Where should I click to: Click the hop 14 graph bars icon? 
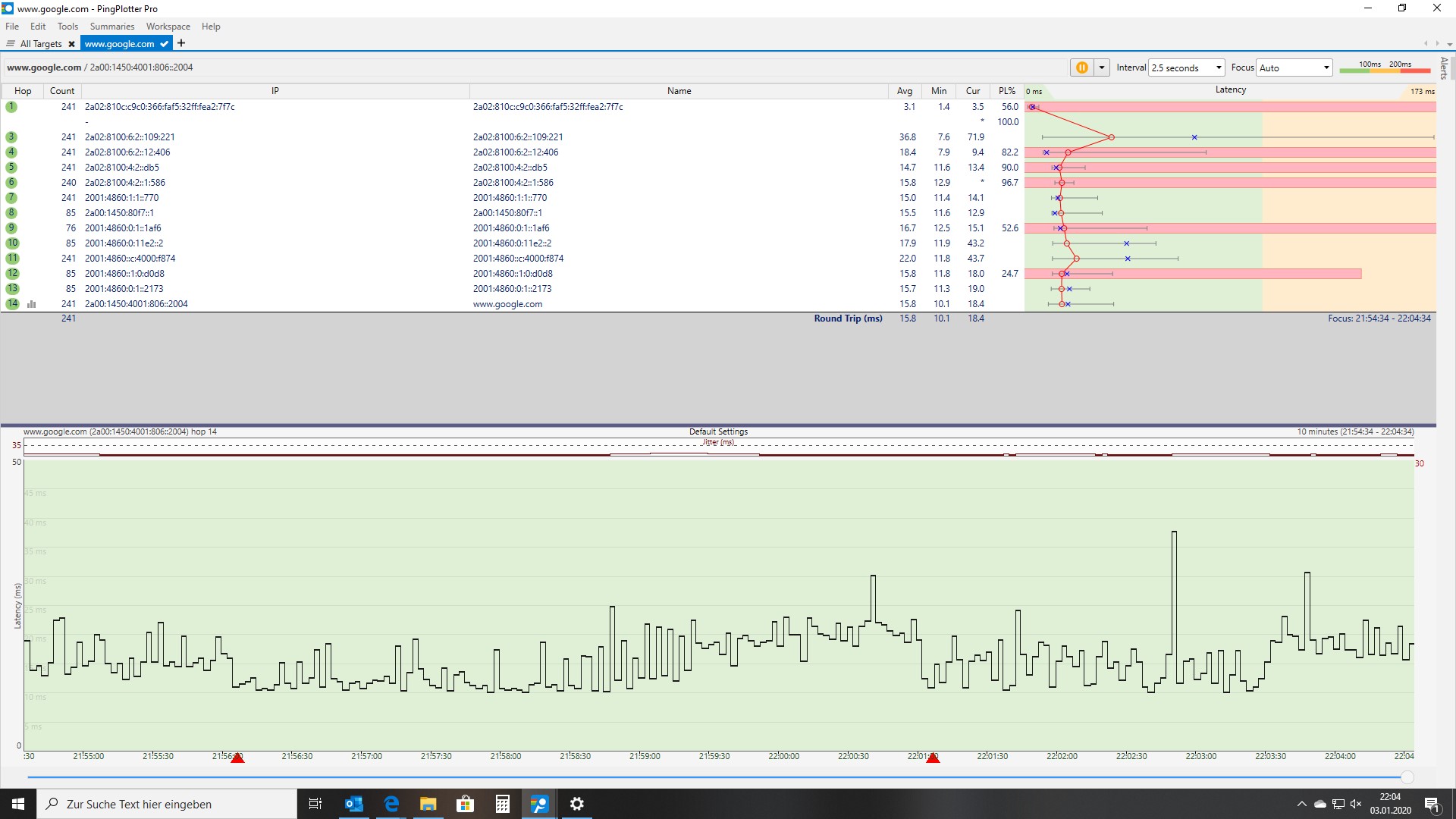coord(32,304)
